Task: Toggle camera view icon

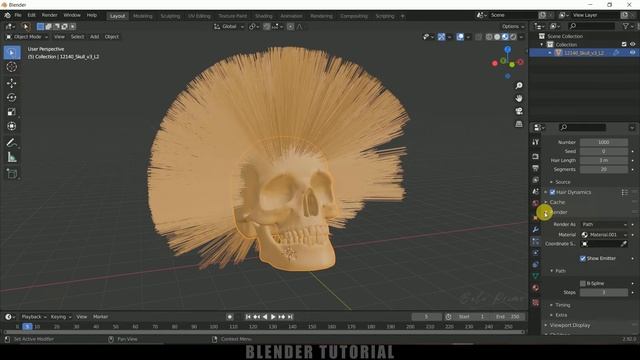Action: point(519,111)
